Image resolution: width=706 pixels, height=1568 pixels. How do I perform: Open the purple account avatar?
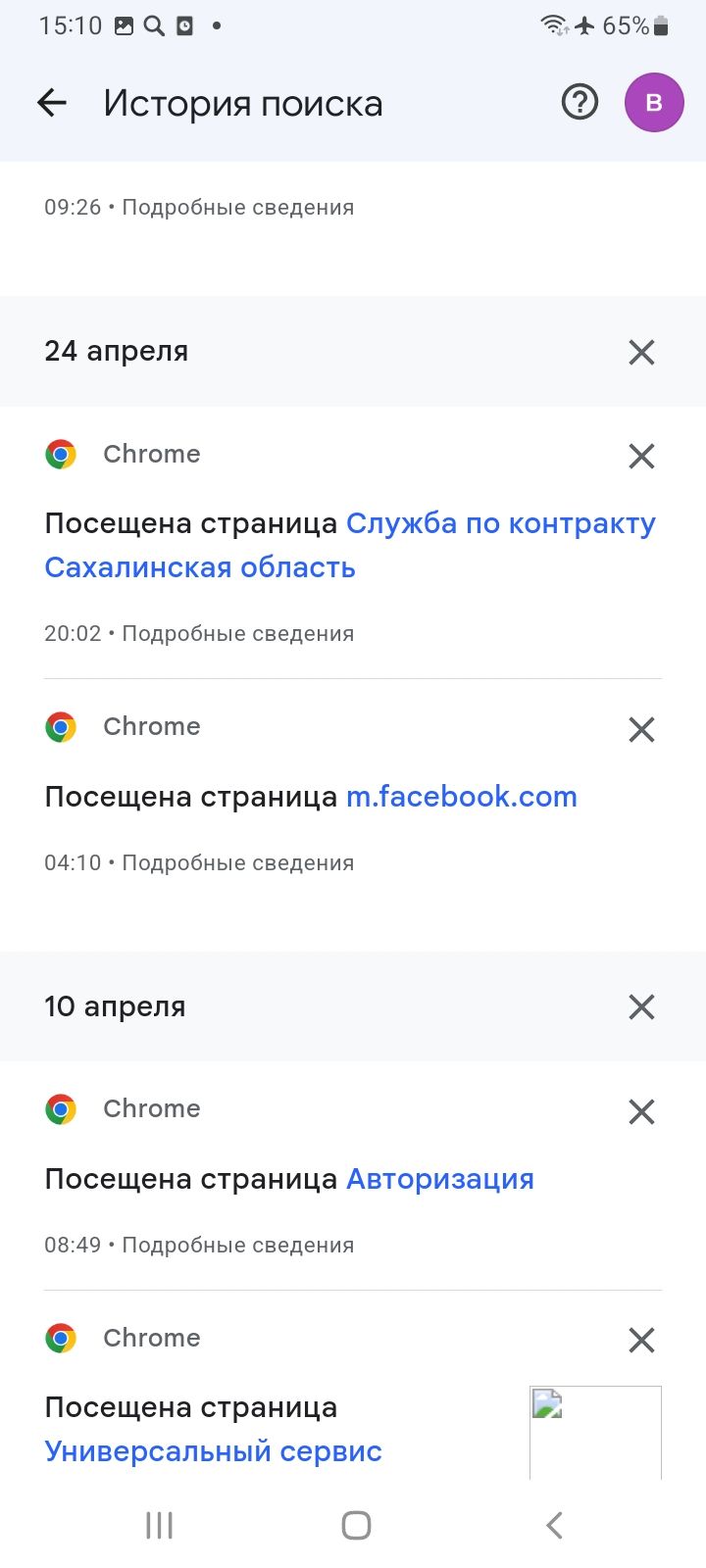point(654,102)
